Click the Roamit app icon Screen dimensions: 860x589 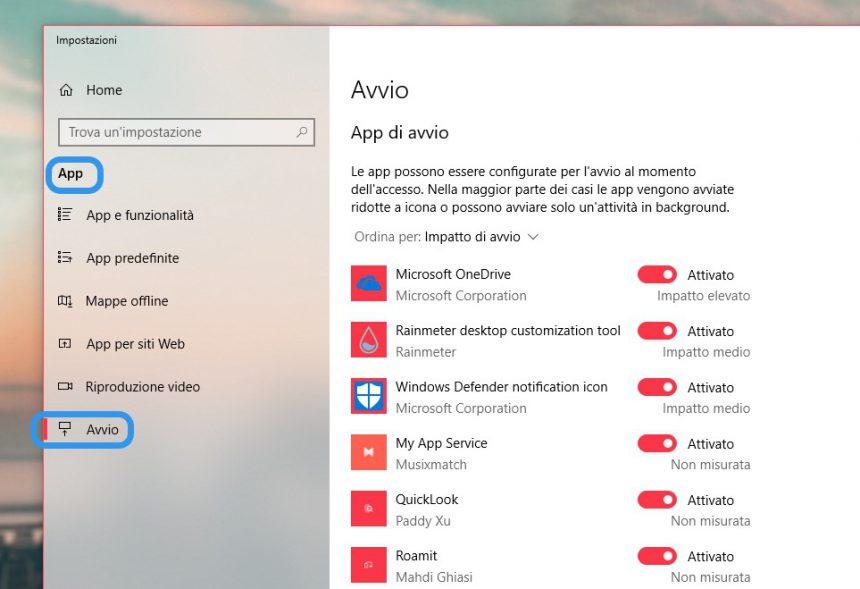tap(369, 565)
